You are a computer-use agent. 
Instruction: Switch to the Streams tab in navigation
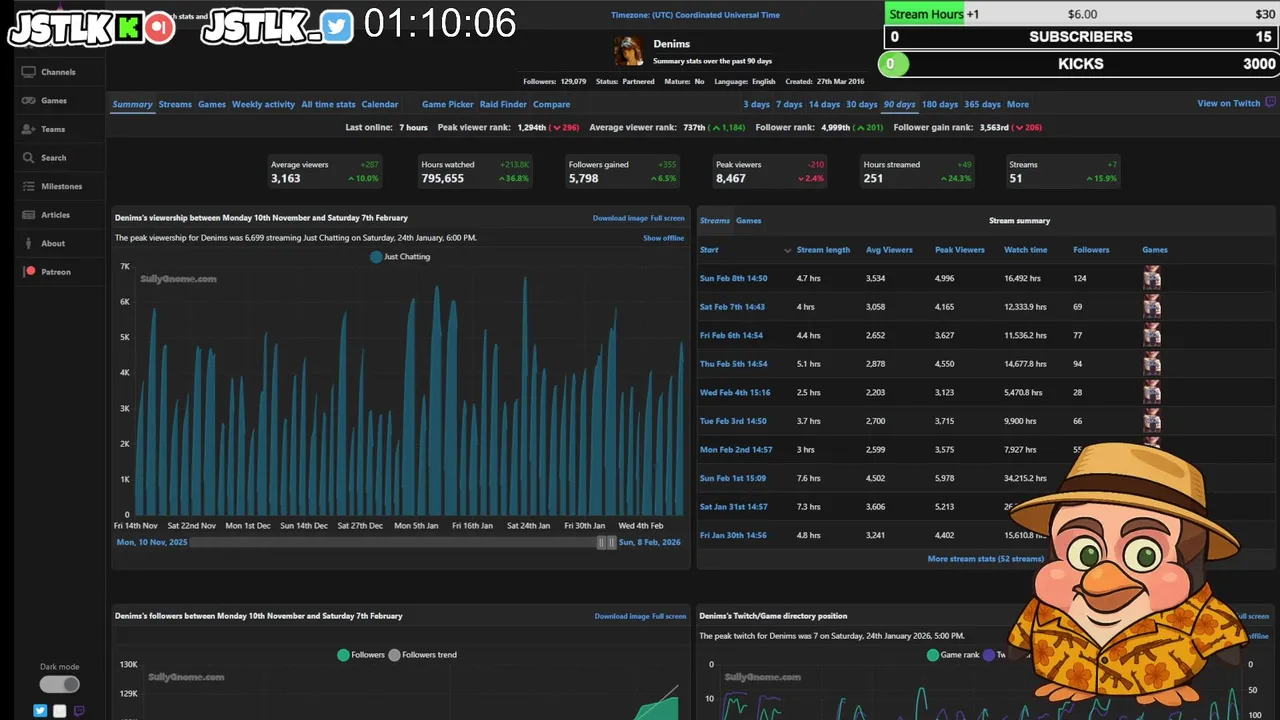[175, 104]
